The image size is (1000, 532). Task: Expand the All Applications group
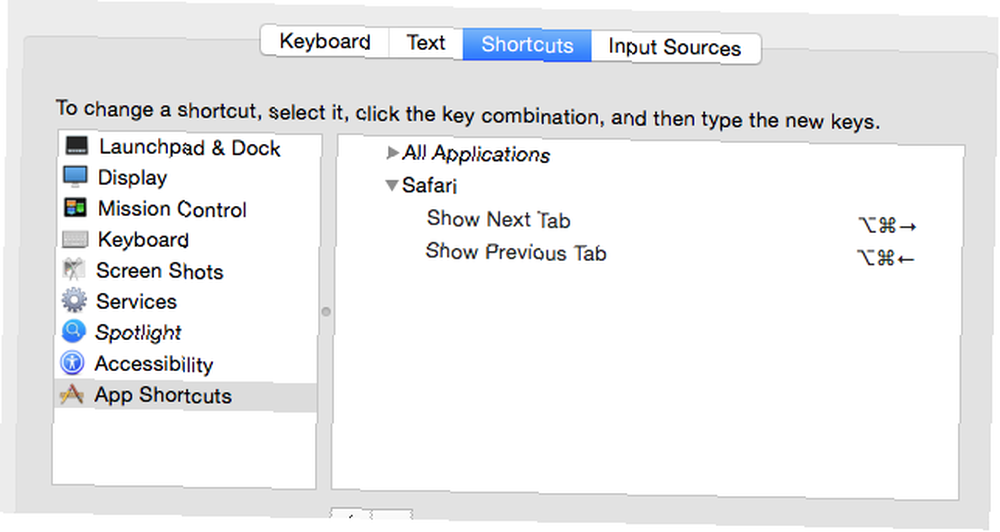(x=393, y=152)
